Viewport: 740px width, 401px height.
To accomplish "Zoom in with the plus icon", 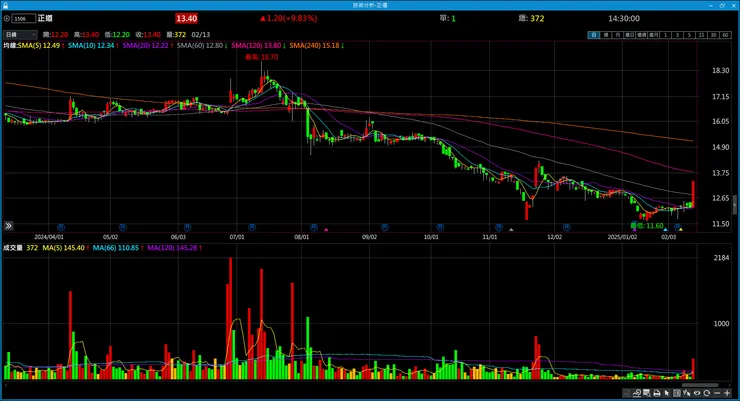I will pos(727,393).
